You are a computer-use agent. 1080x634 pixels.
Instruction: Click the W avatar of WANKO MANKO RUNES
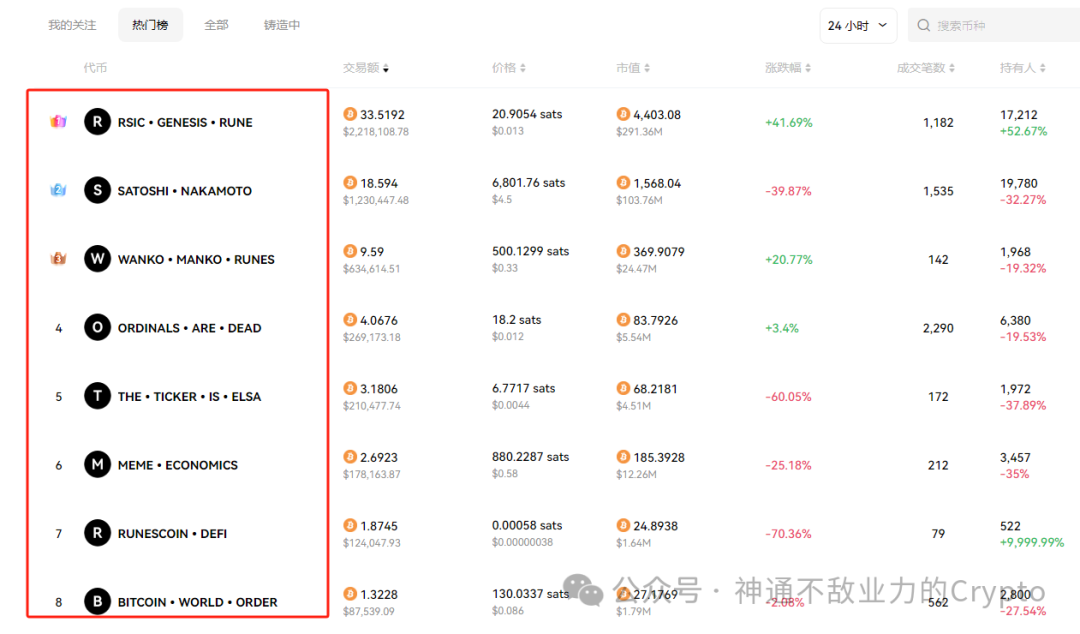tap(97, 259)
